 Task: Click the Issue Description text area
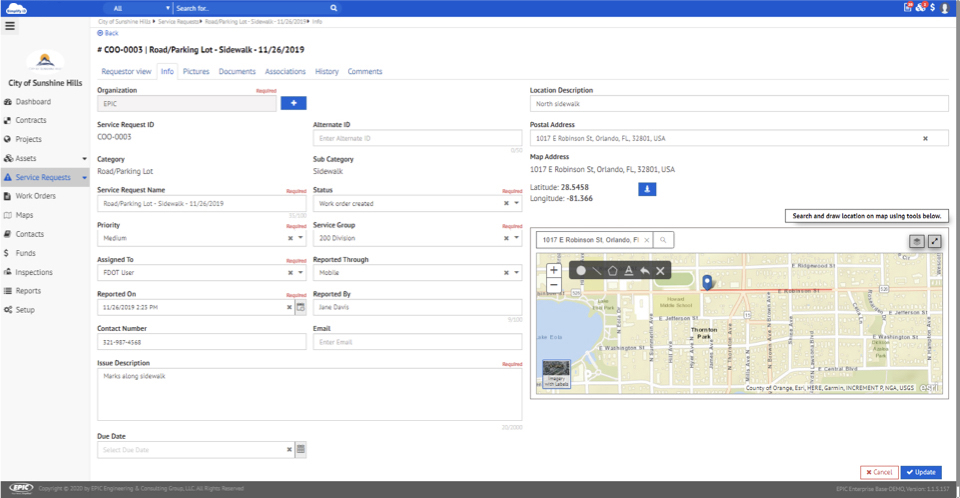coord(310,395)
